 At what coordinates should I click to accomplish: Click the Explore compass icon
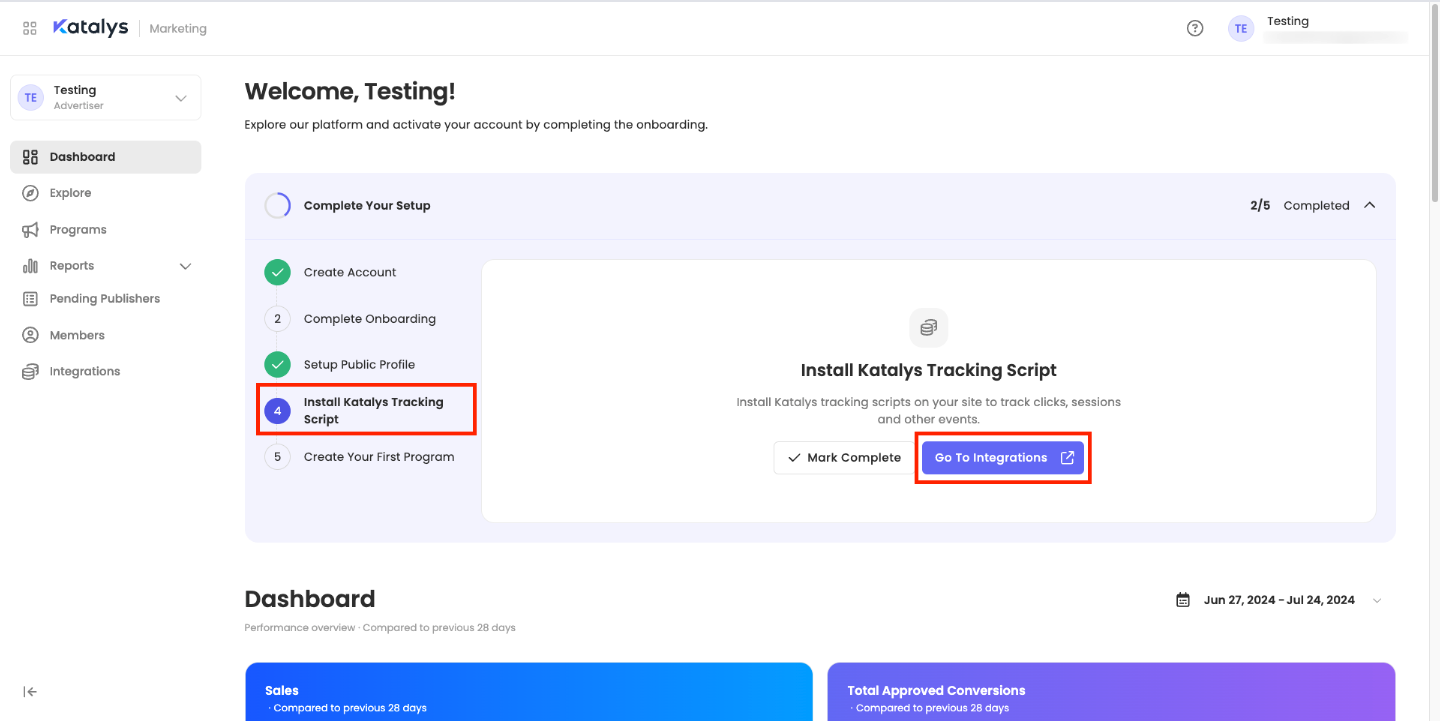click(30, 193)
